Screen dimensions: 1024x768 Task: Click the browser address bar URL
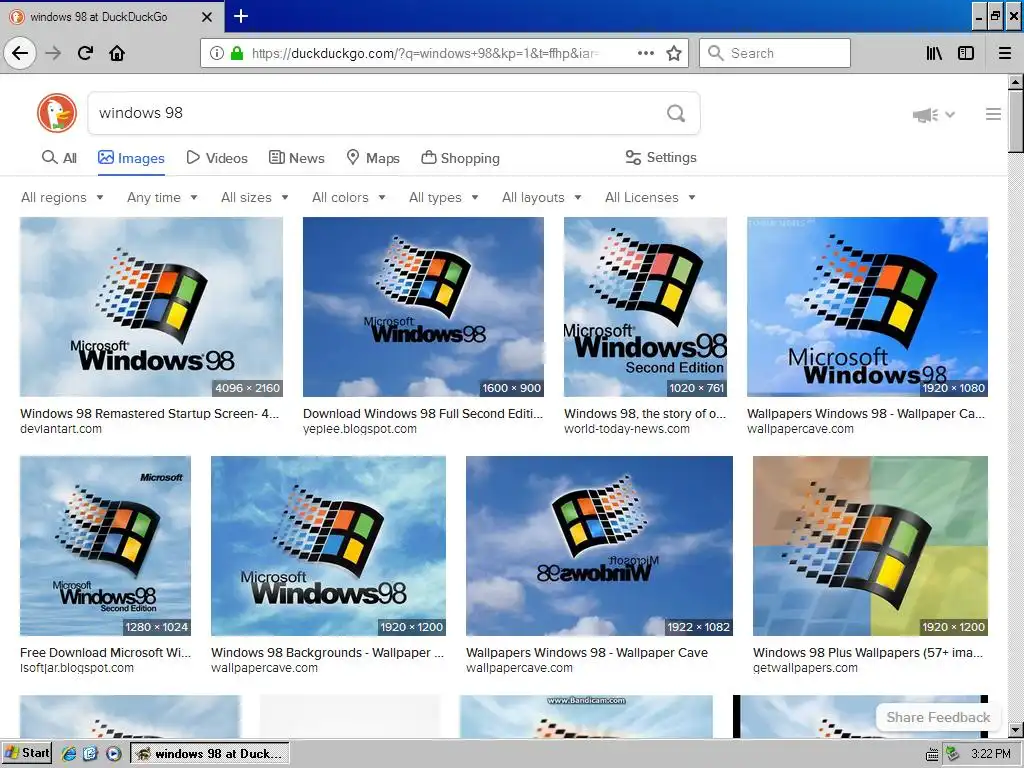[x=424, y=53]
